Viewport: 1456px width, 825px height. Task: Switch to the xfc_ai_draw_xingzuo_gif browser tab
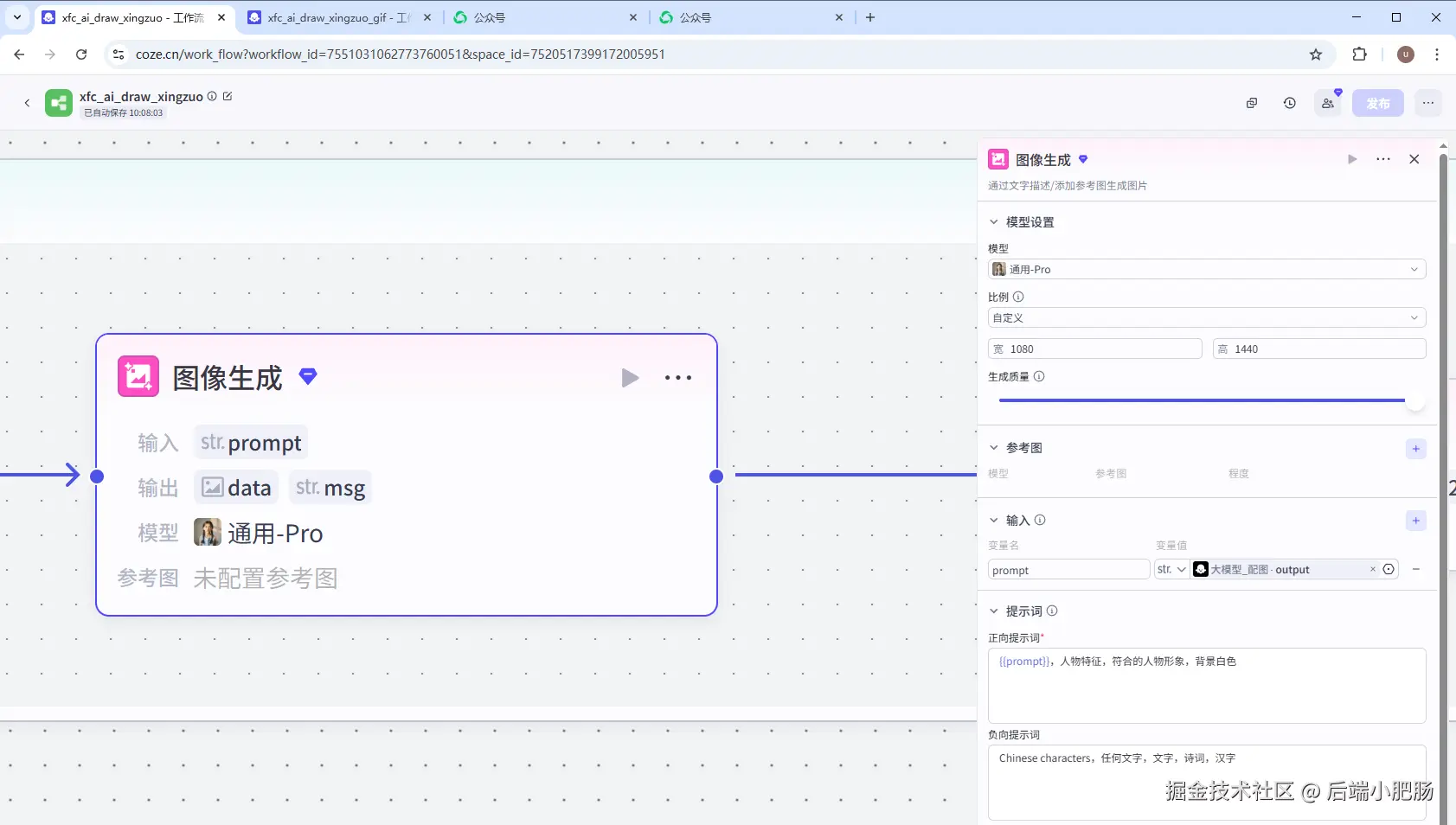[338, 17]
